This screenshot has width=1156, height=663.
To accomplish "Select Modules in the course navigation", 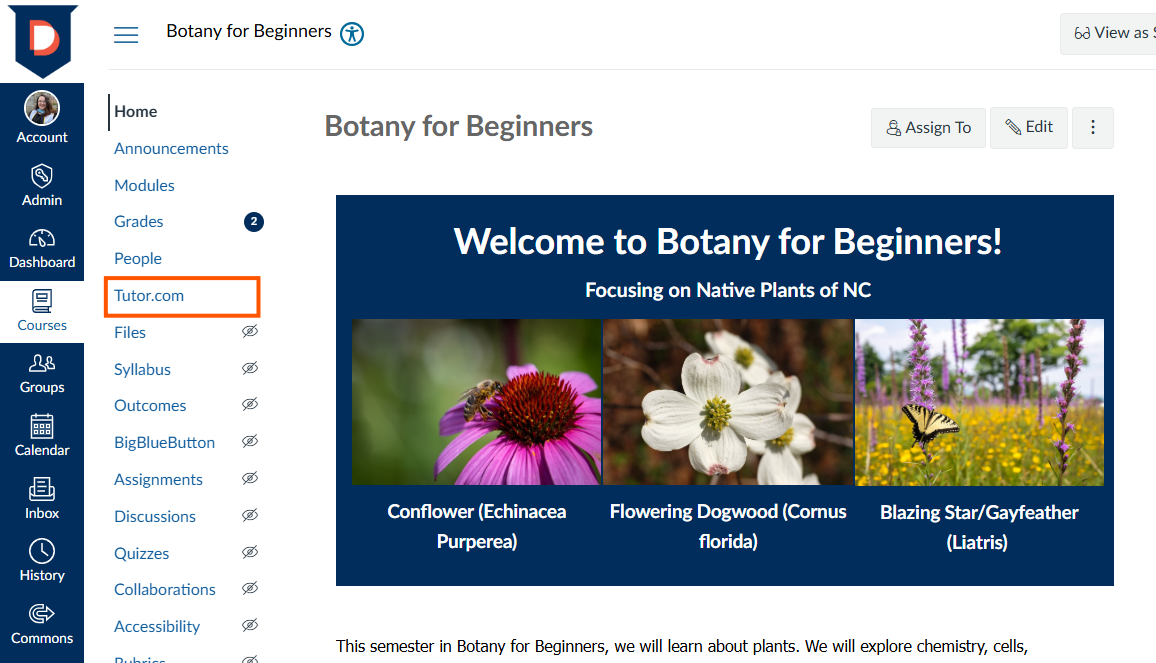I will coord(144,185).
